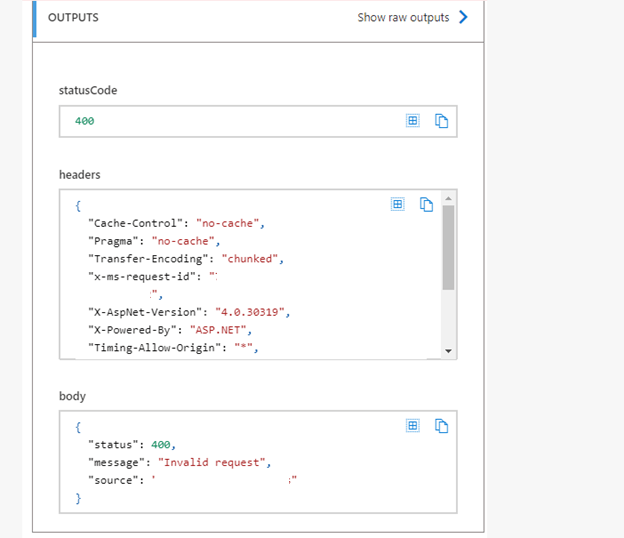
Task: Click the OUTPUTS section heading
Action: [73, 18]
